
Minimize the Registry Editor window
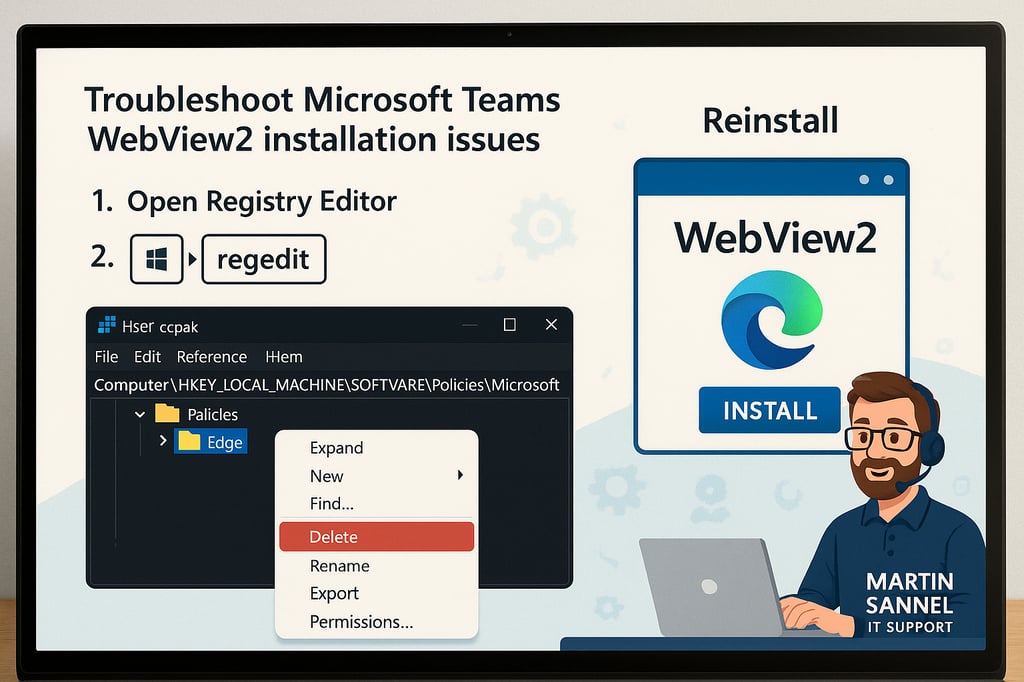click(x=468, y=325)
